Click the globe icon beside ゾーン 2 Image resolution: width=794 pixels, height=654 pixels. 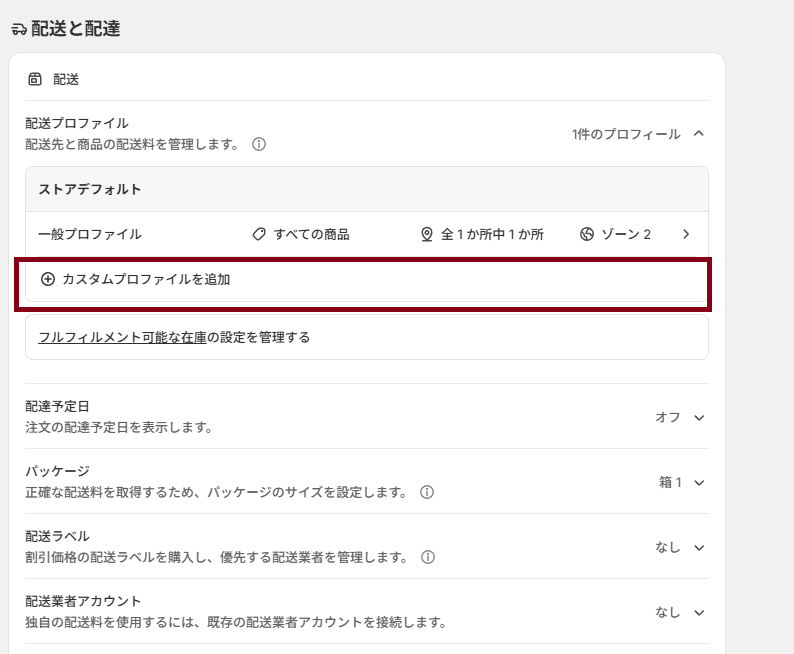point(587,234)
